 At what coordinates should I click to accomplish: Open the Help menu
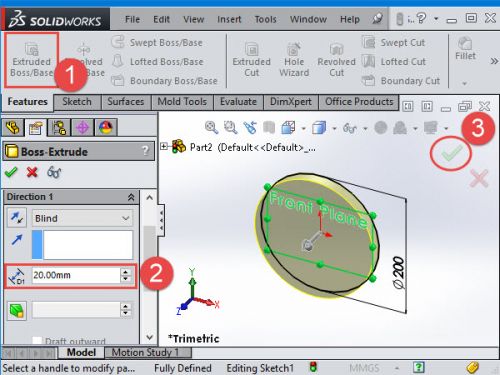tap(350, 19)
